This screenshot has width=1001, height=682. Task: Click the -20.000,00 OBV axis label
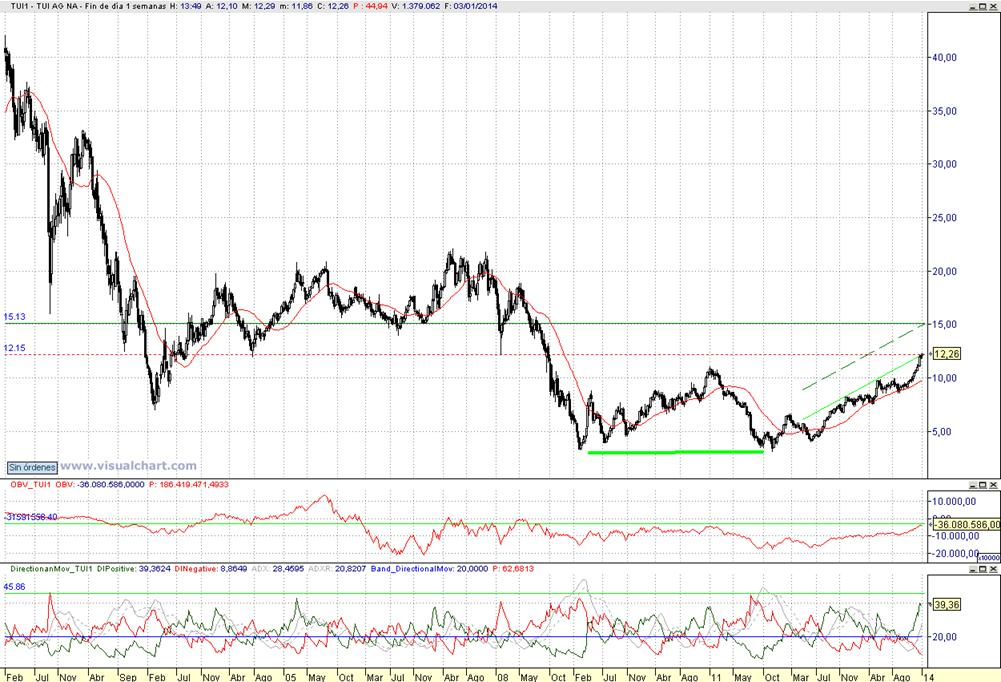tap(956, 554)
